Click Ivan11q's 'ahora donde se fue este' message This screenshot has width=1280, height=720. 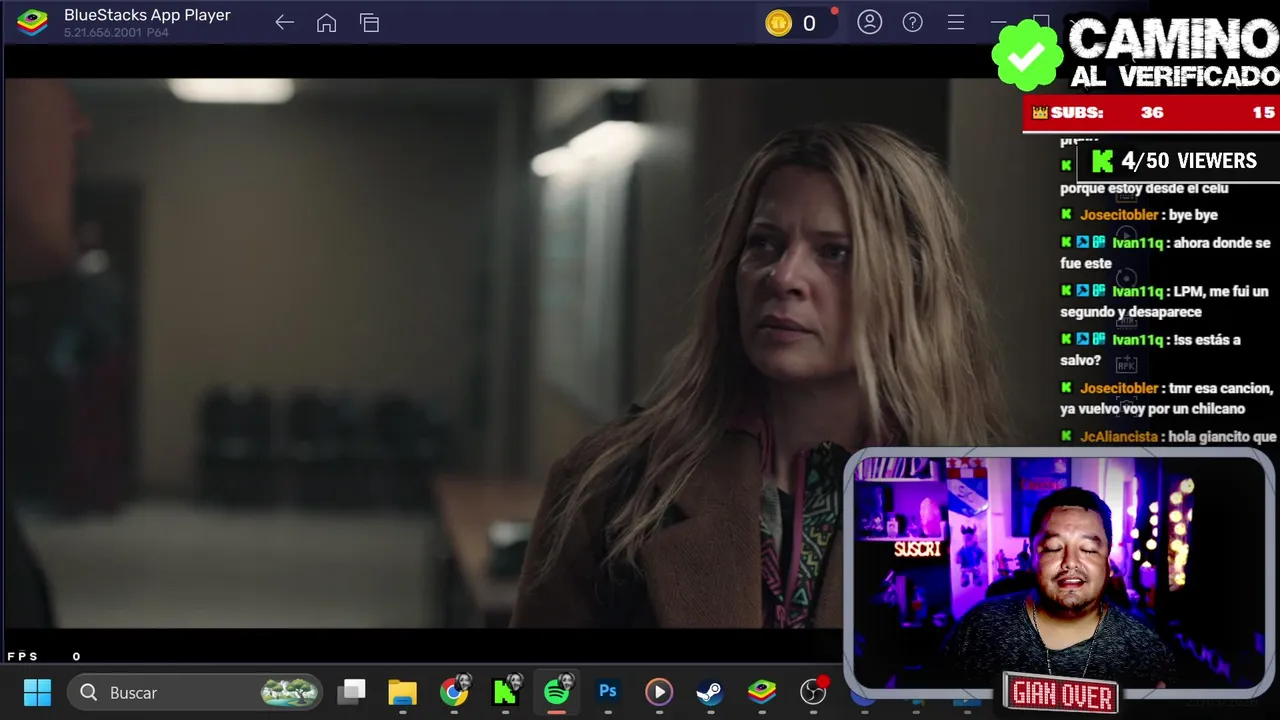tap(1165, 253)
